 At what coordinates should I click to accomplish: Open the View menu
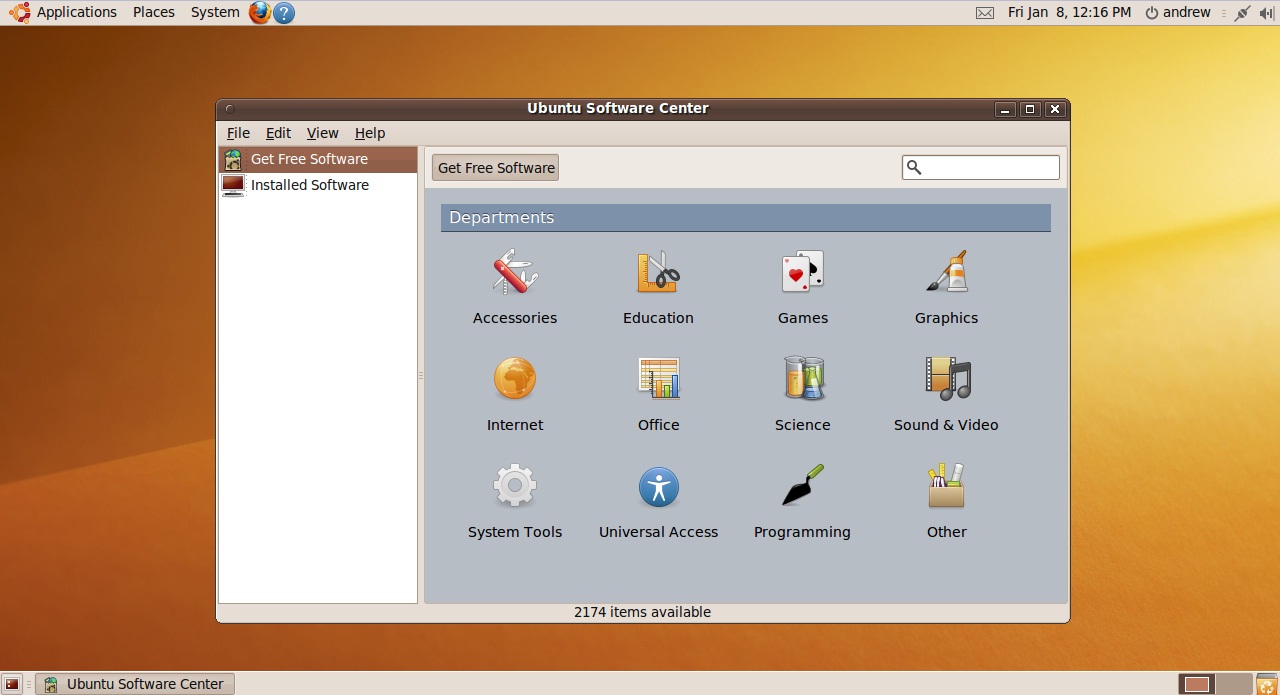(x=322, y=133)
